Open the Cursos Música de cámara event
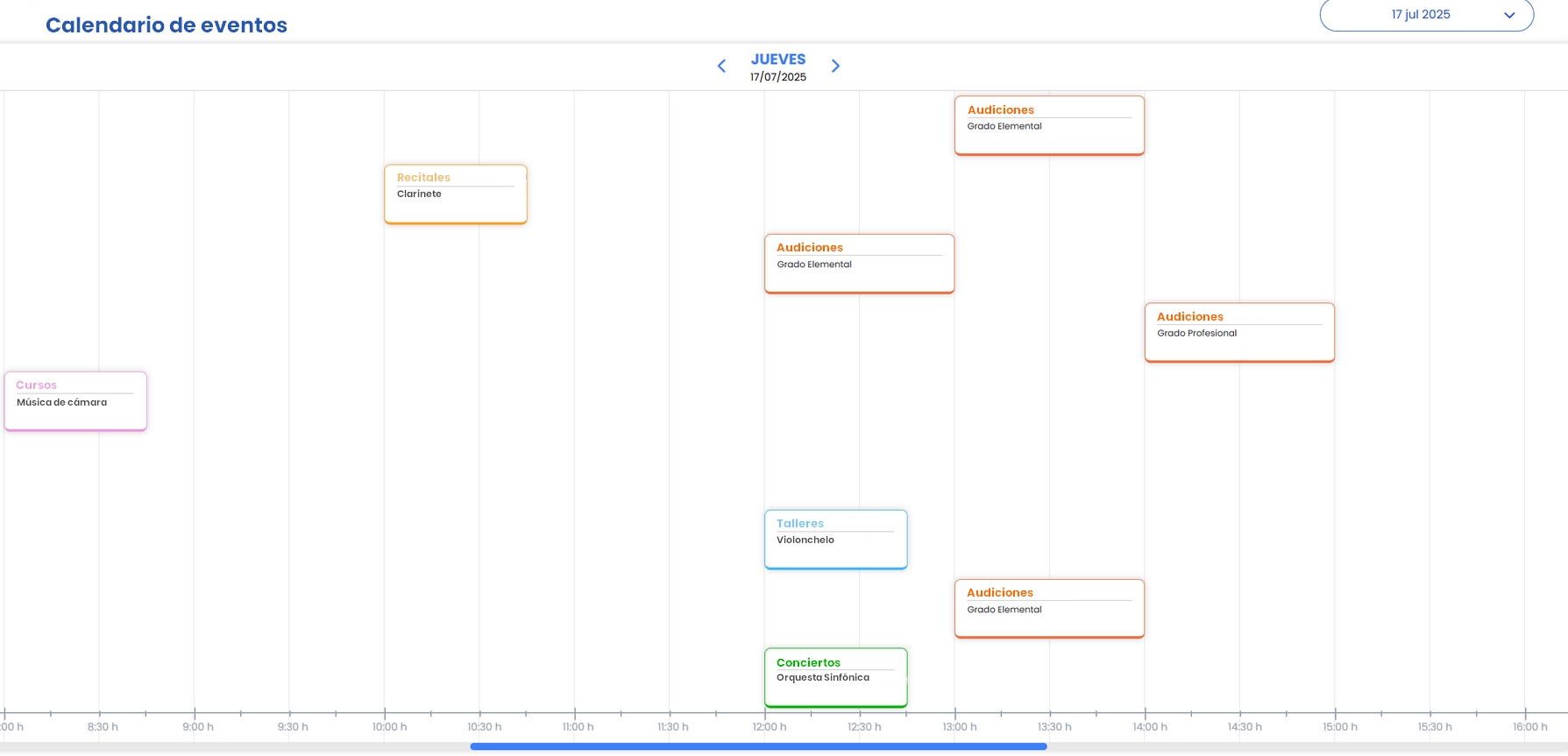Viewport: 1568px width, 756px height. click(x=75, y=401)
